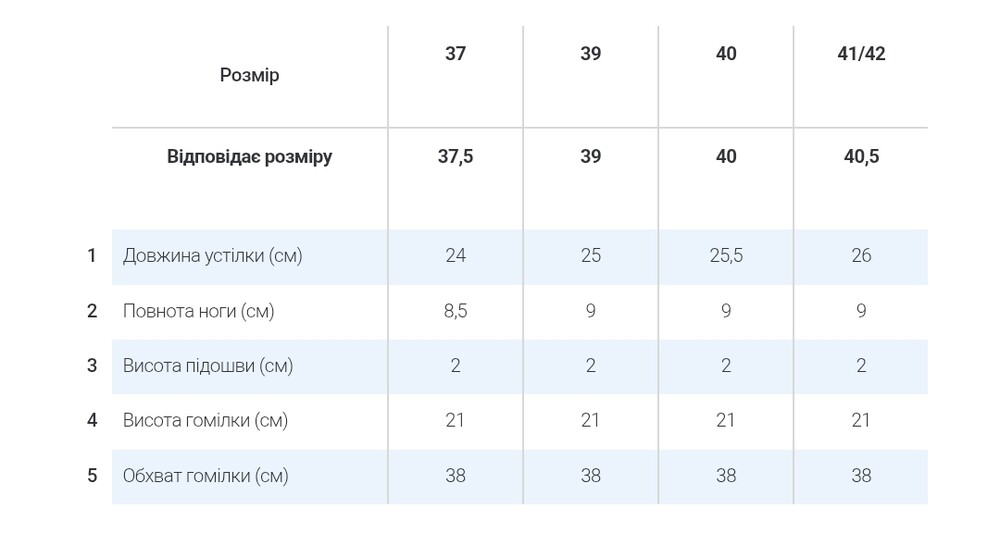Click the 40,5 corresponding size value
The height and width of the screenshot is (533, 1000).
coord(861,157)
